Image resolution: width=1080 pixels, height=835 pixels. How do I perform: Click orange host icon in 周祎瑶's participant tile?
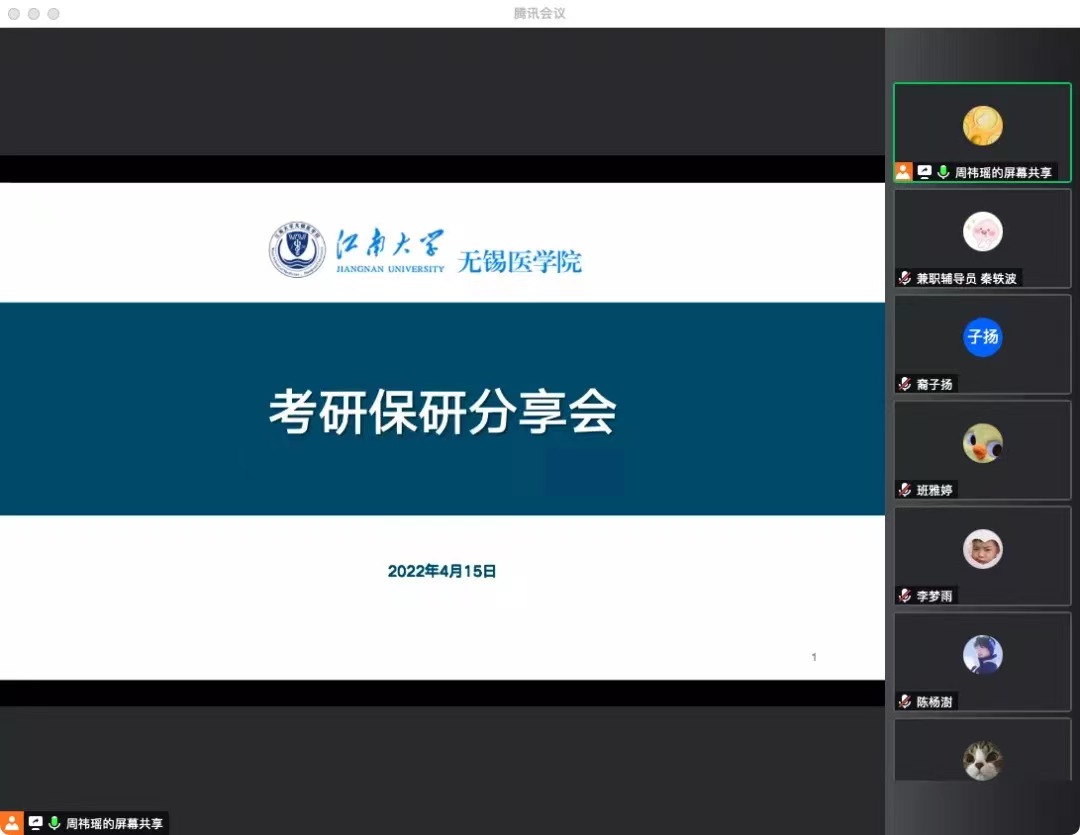coord(903,172)
